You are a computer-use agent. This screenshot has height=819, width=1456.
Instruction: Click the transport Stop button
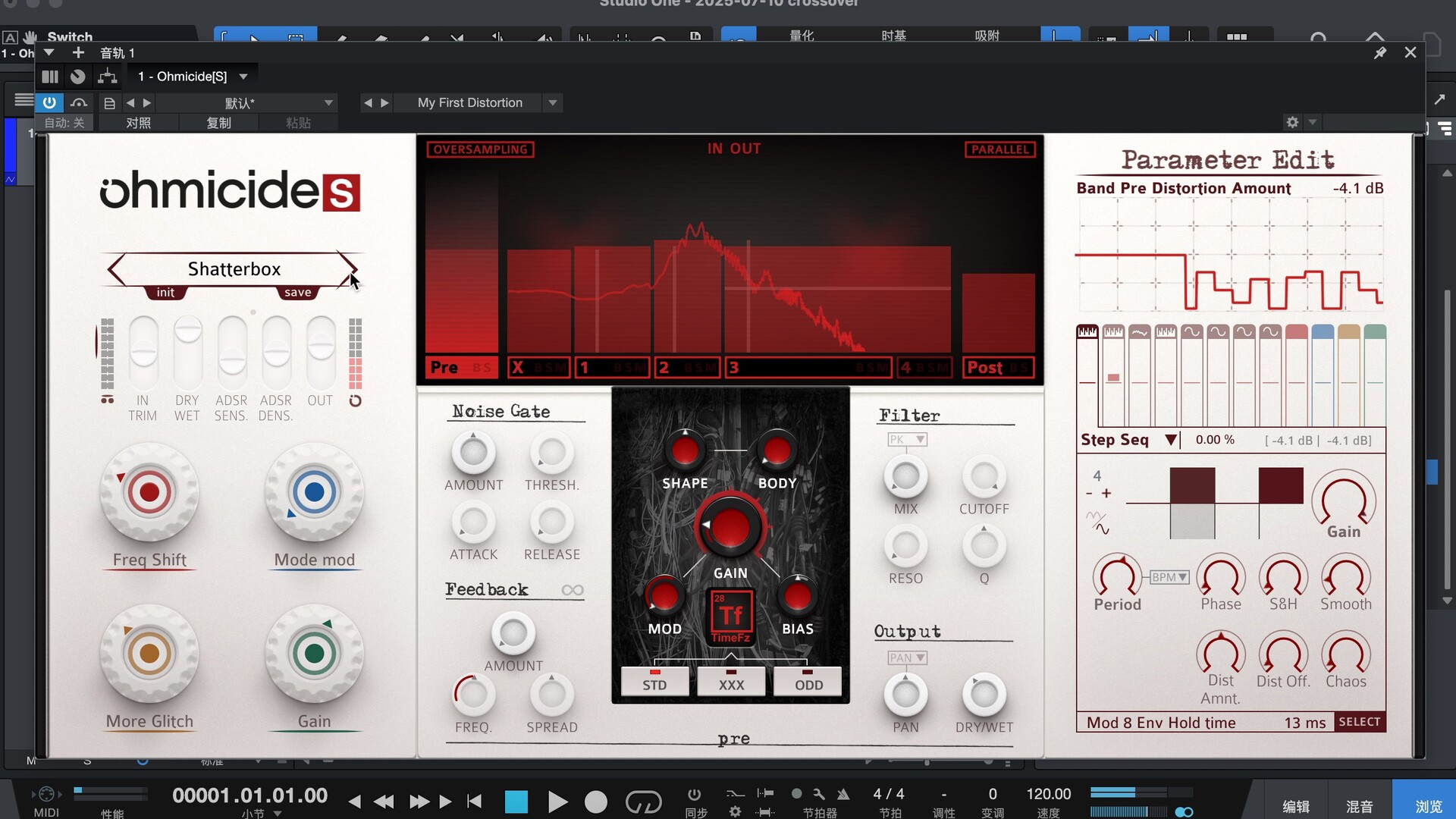tap(516, 802)
